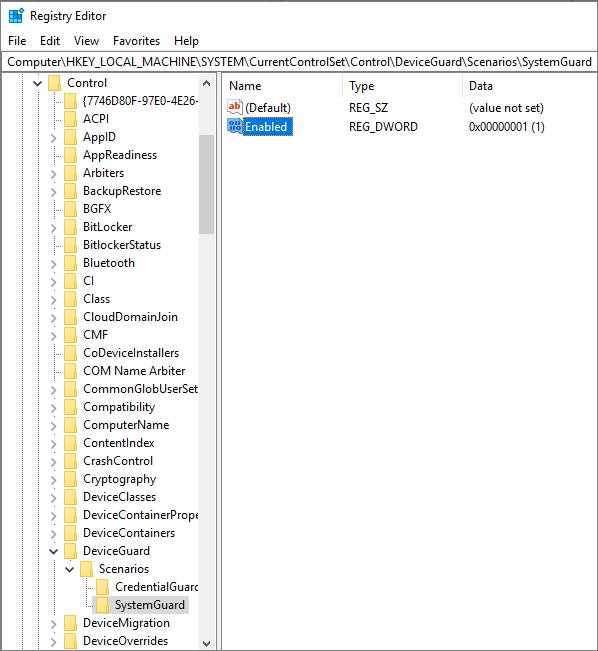598x651 pixels.
Task: Click the CredentialGuard folder icon
Action: (x=102, y=587)
